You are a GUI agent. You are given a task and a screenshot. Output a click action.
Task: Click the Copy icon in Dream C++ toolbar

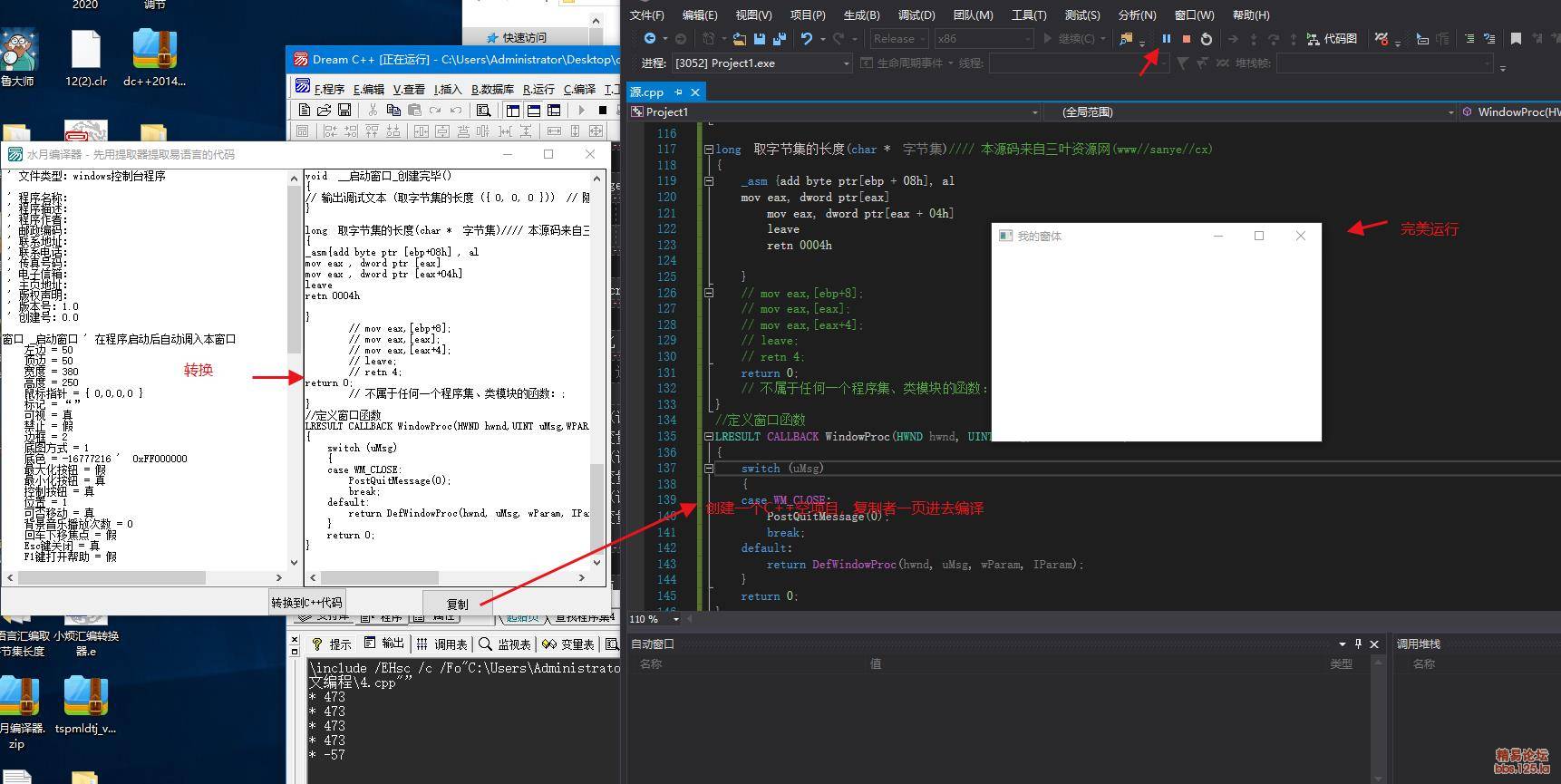click(x=393, y=110)
